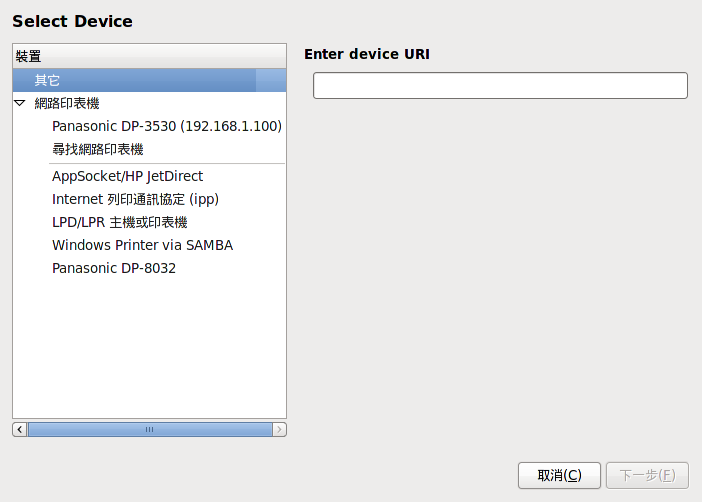Collapse the 網路印表機 tree expander triangle
Screen dimensions: 702x502
click(20, 103)
